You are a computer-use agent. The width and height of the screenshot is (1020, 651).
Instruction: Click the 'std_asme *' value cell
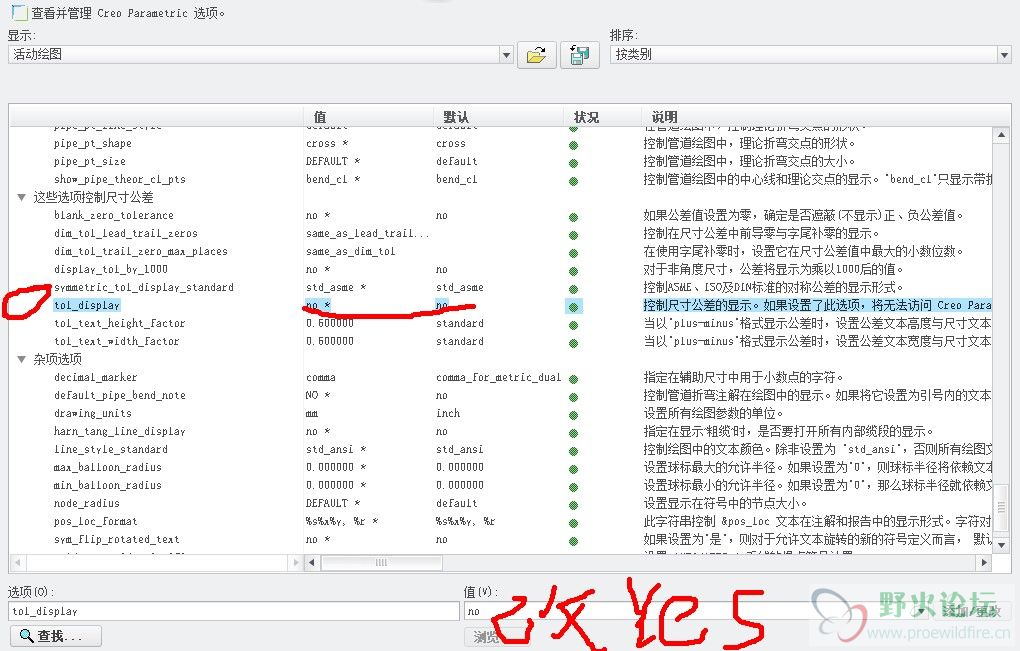336,287
